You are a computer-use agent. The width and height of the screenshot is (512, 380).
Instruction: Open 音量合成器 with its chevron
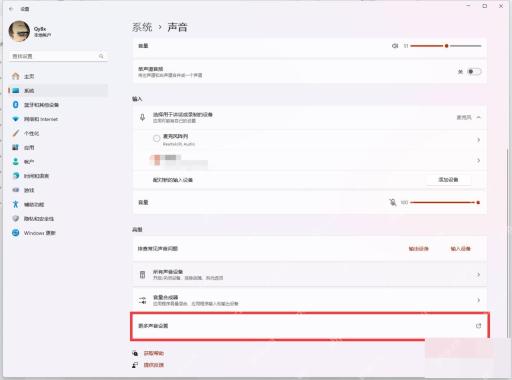(478, 300)
